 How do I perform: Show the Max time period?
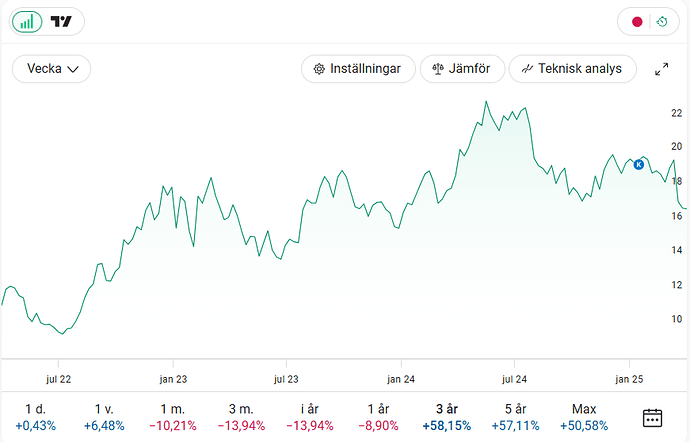[584, 417]
